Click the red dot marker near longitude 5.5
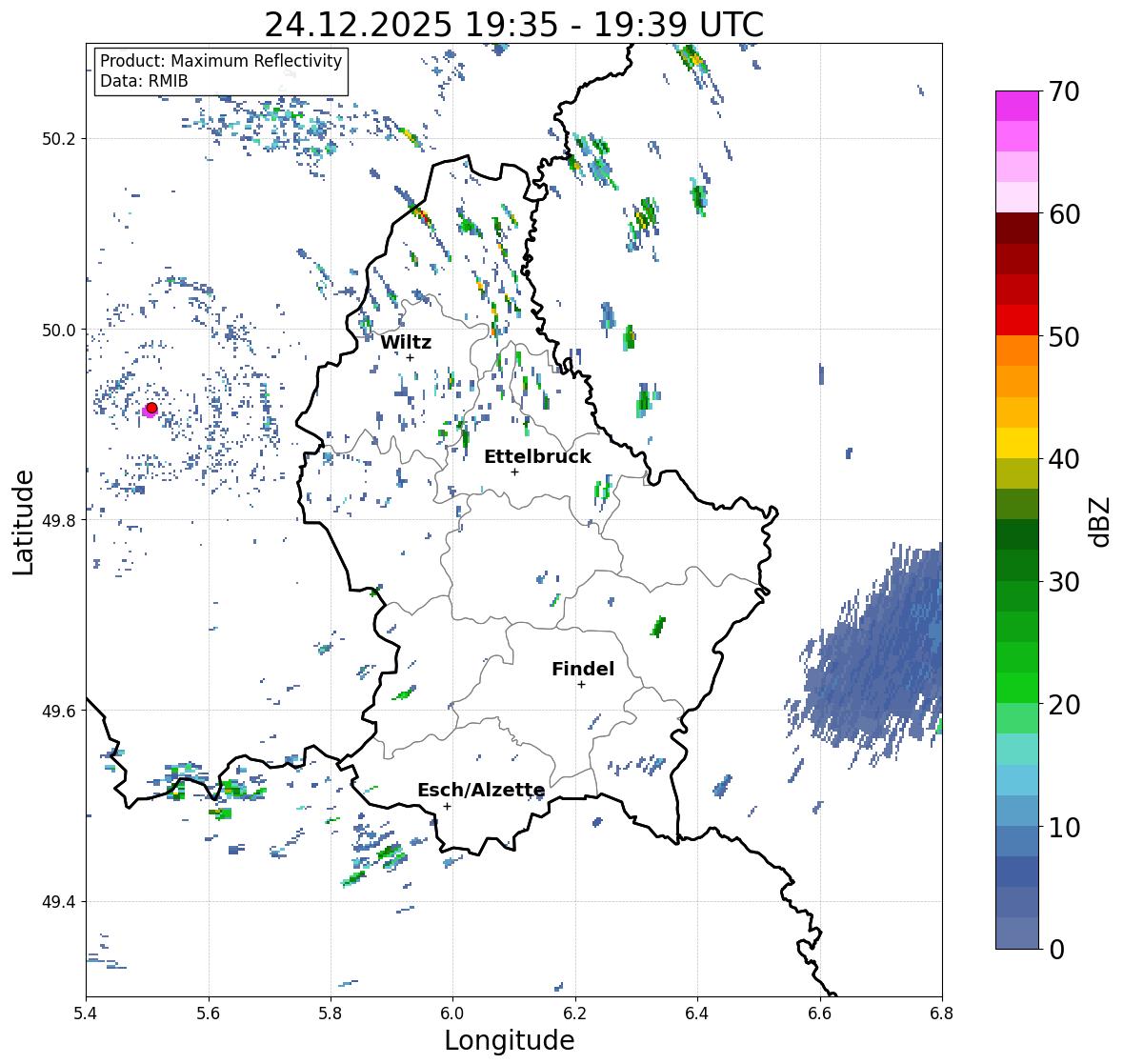This screenshot has height=1064, width=1123. pyautogui.click(x=151, y=408)
